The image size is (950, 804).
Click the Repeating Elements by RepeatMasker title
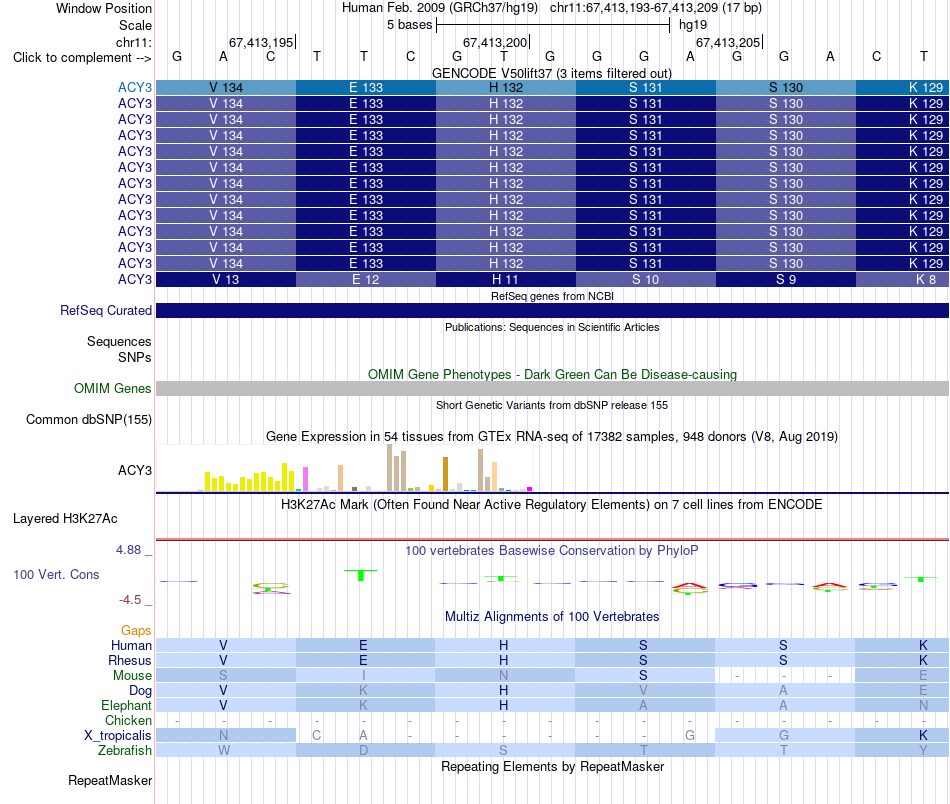(552, 766)
